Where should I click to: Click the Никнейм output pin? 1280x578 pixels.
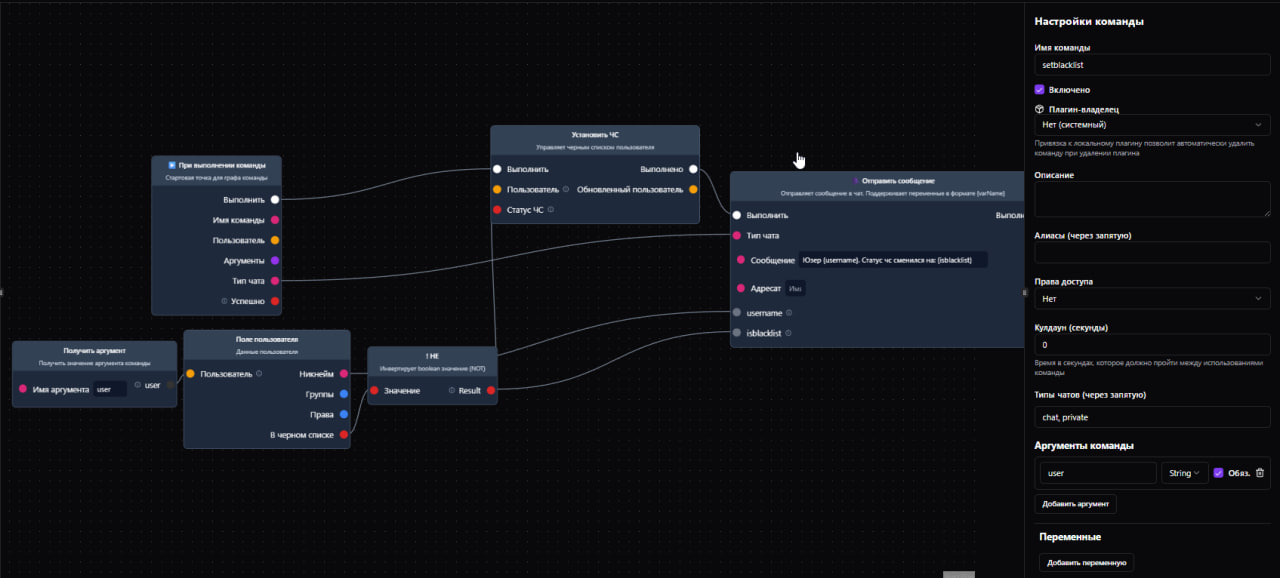[344, 374]
